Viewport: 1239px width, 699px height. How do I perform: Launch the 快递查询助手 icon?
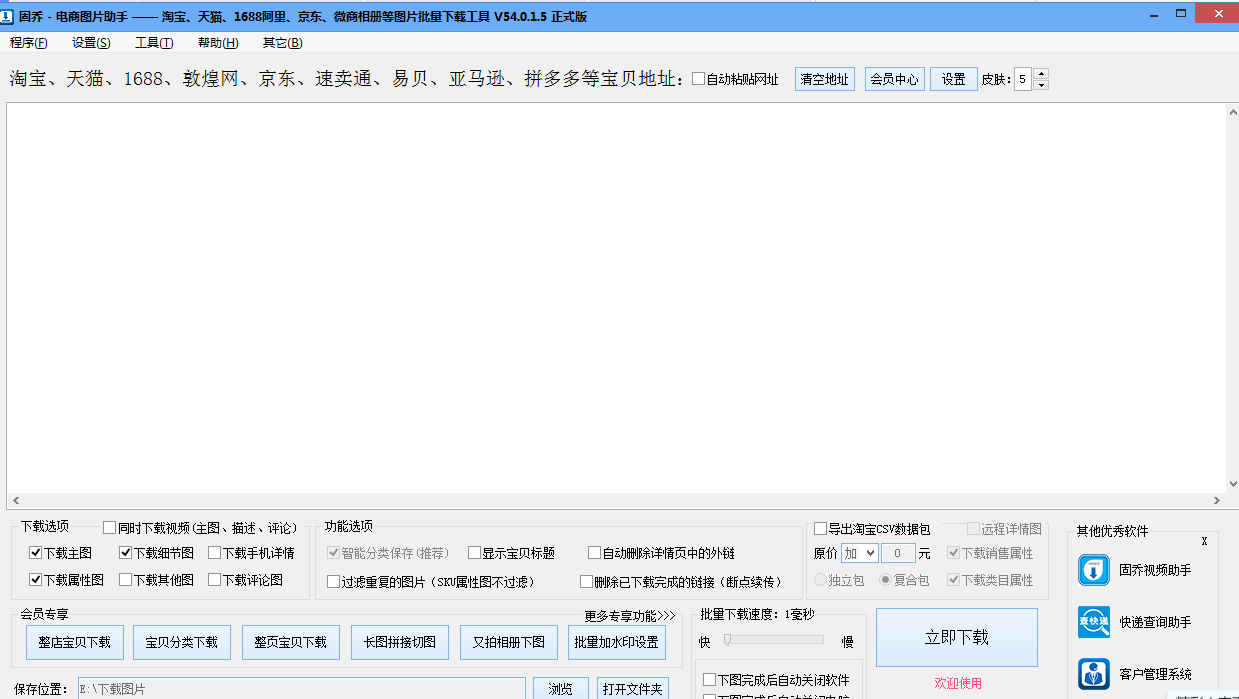tap(1094, 622)
